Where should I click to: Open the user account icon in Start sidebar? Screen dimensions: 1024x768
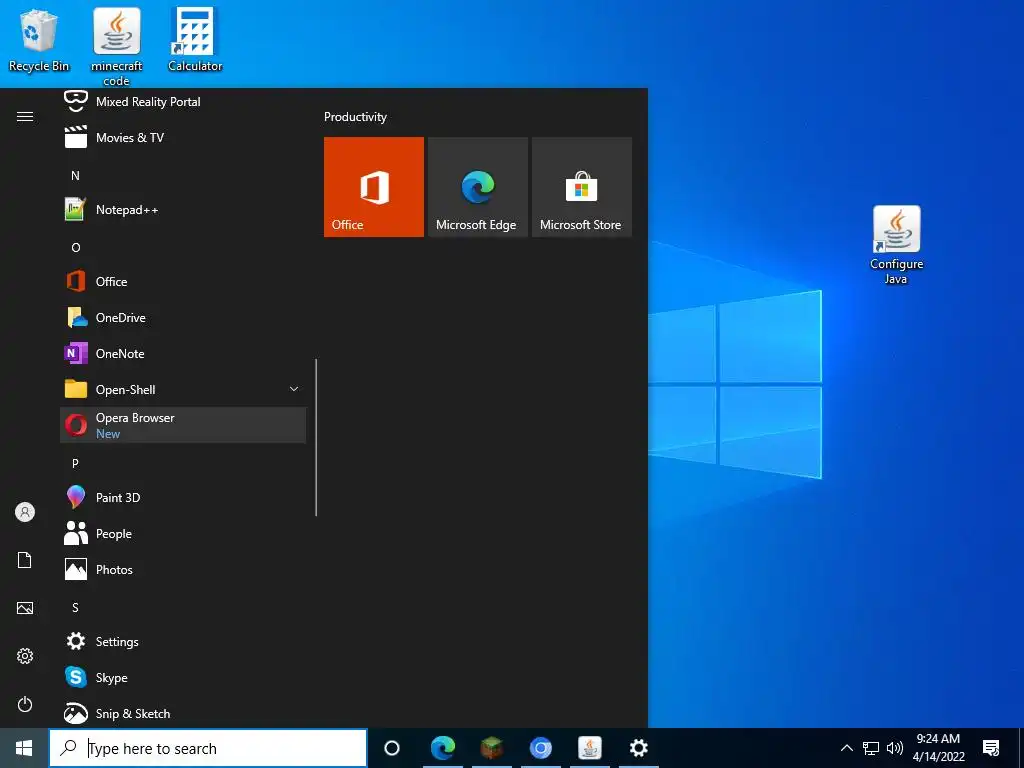click(25, 512)
